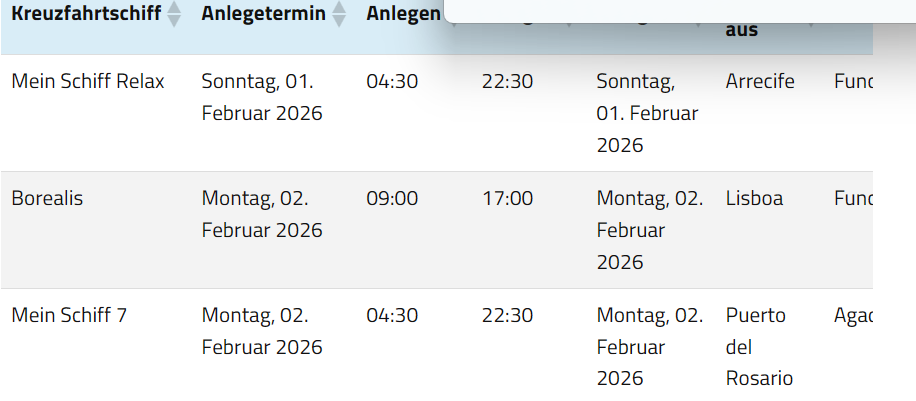916x401 pixels.
Task: Select the Mein Schiff 7 ship name
Action: [x=69, y=315]
